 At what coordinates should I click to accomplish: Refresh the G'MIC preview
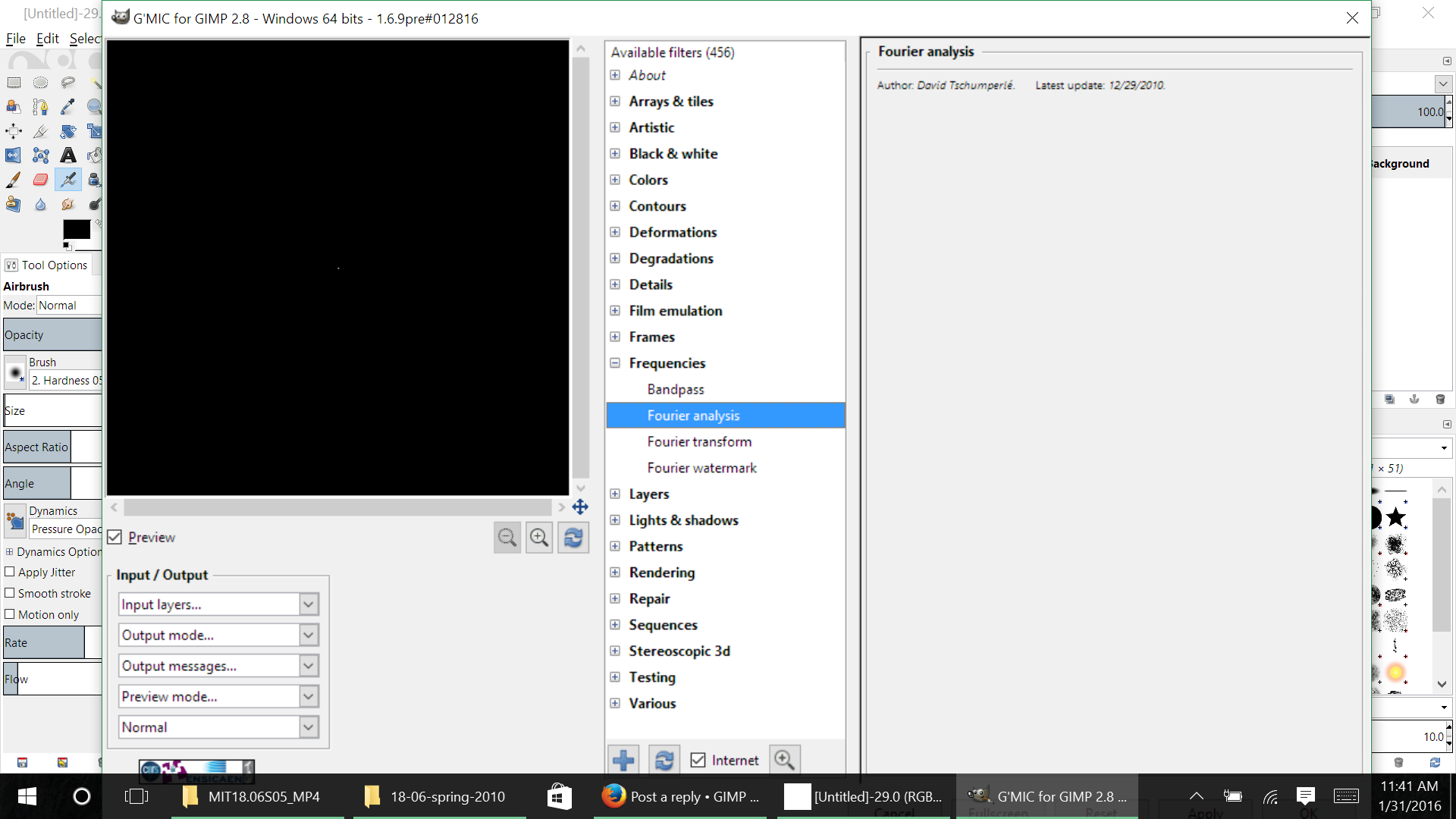point(573,538)
